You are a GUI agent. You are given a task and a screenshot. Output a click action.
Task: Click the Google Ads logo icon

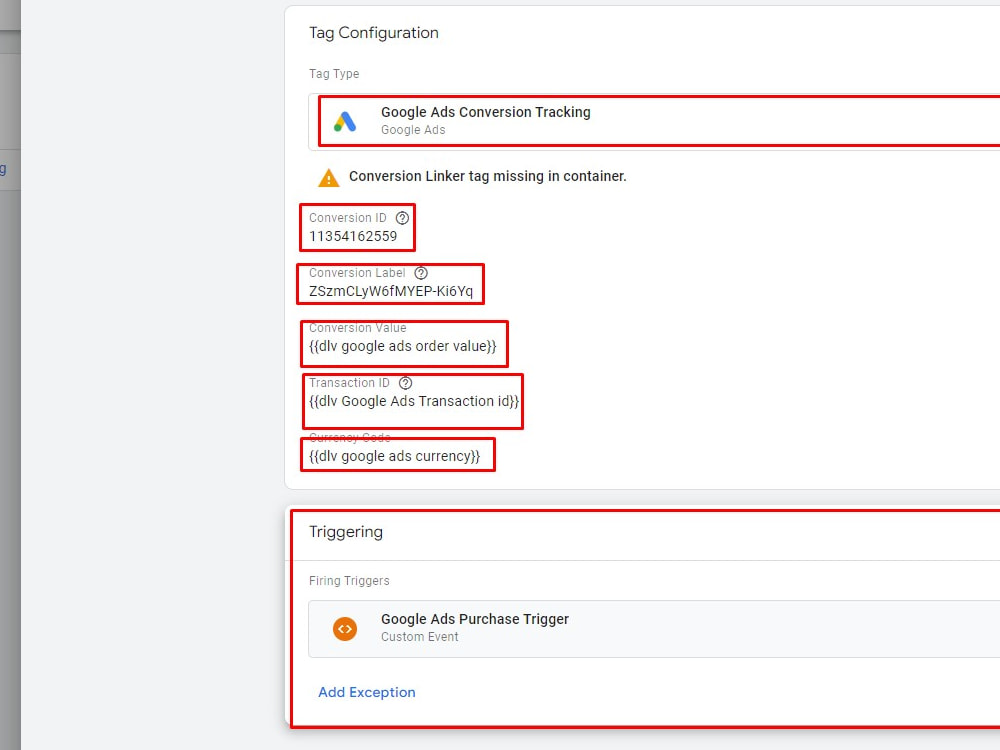click(344, 120)
